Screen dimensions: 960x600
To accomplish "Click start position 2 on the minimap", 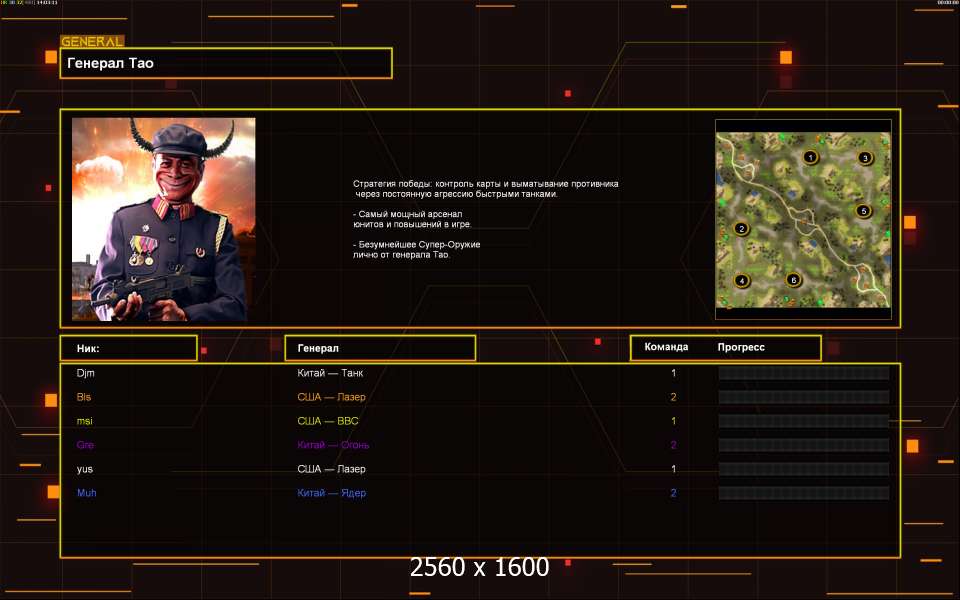I will 741,228.
